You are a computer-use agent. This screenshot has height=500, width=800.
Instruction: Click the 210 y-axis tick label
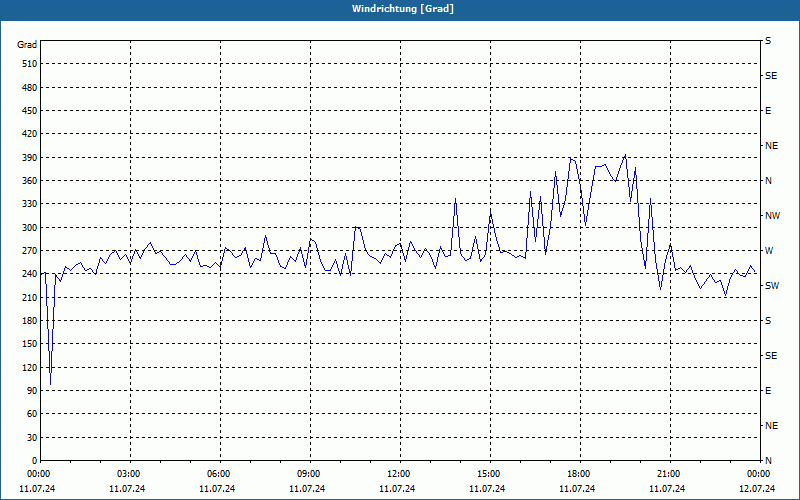(x=29, y=297)
